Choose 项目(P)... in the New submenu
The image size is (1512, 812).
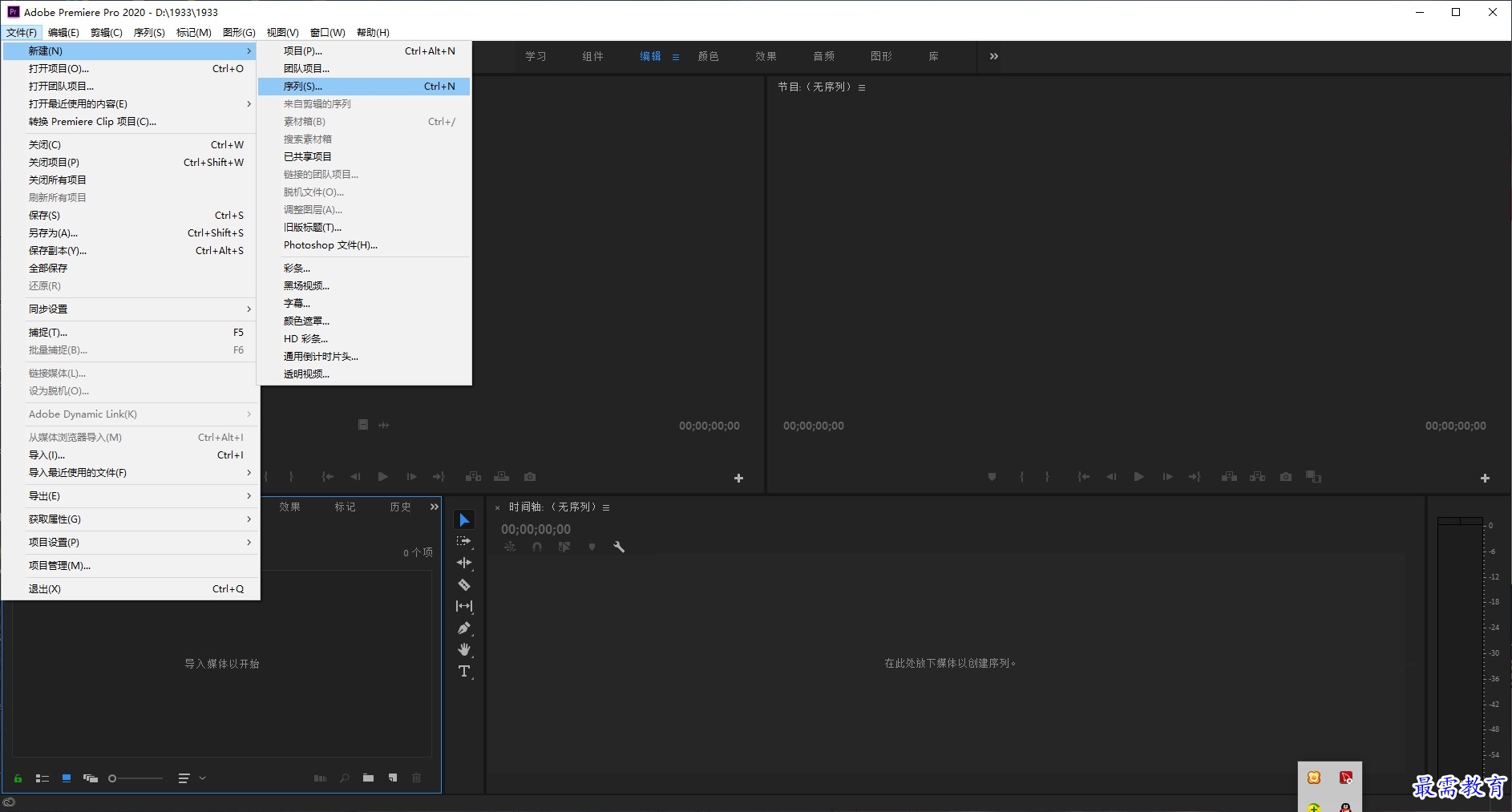tap(364, 50)
